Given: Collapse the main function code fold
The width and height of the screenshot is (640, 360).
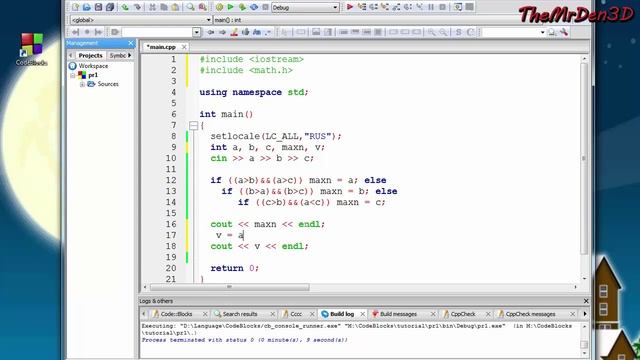Looking at the screenshot, I should [x=193, y=125].
